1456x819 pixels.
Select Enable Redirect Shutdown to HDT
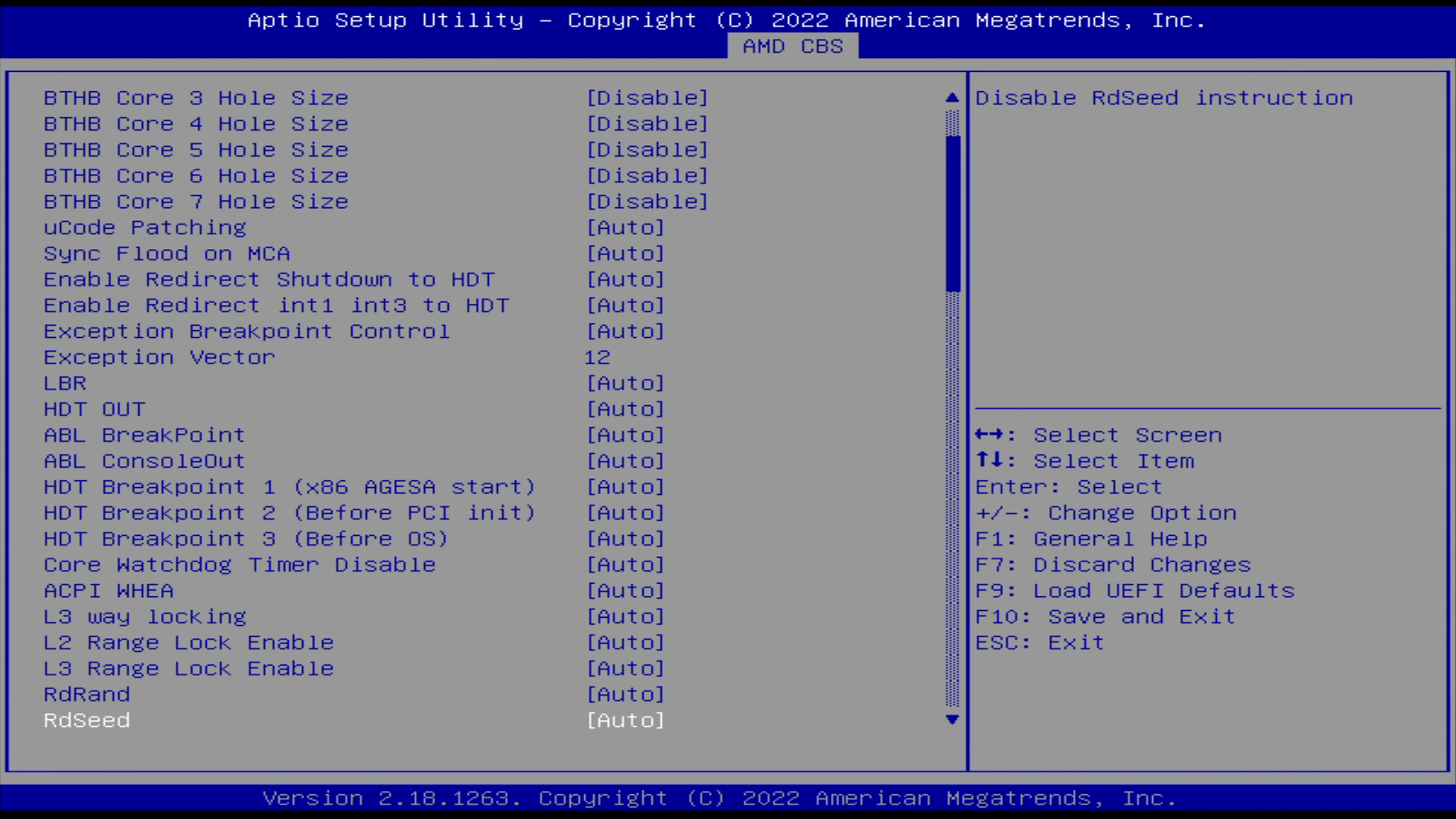click(x=269, y=279)
